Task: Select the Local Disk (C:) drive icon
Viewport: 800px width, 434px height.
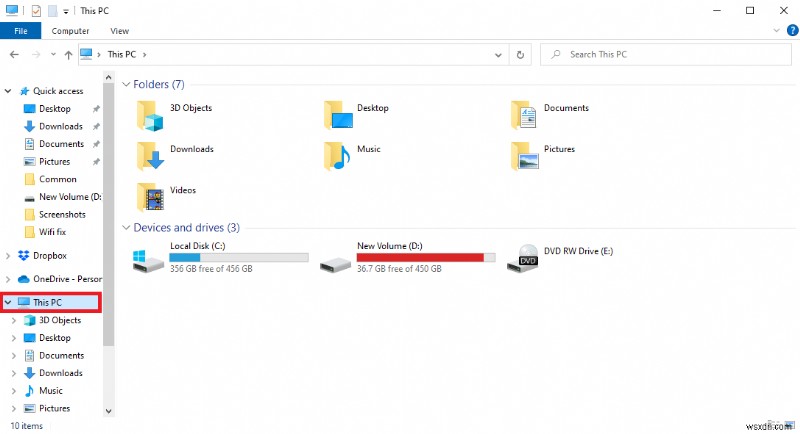Action: (x=148, y=260)
